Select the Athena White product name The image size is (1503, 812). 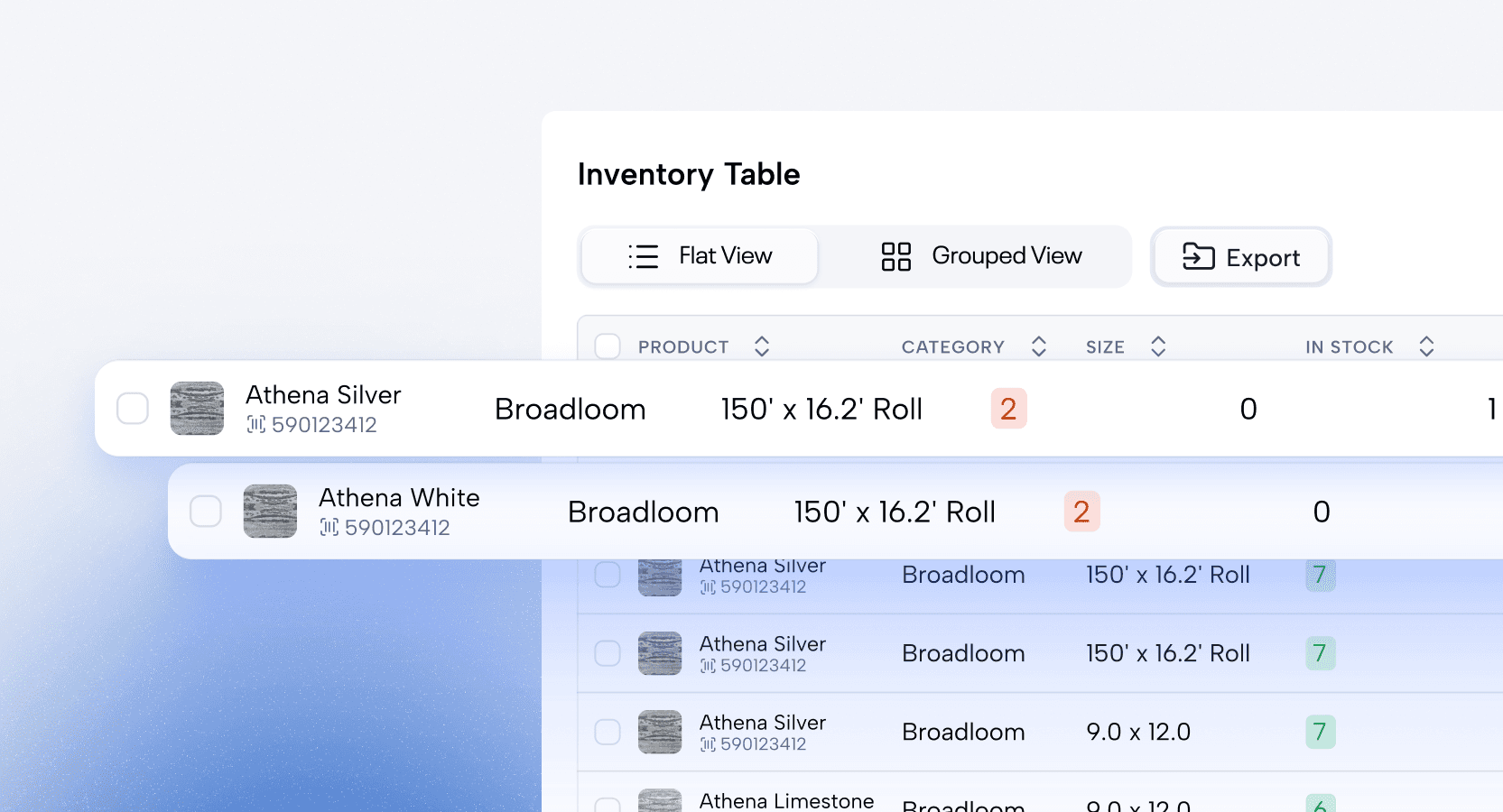(x=399, y=498)
